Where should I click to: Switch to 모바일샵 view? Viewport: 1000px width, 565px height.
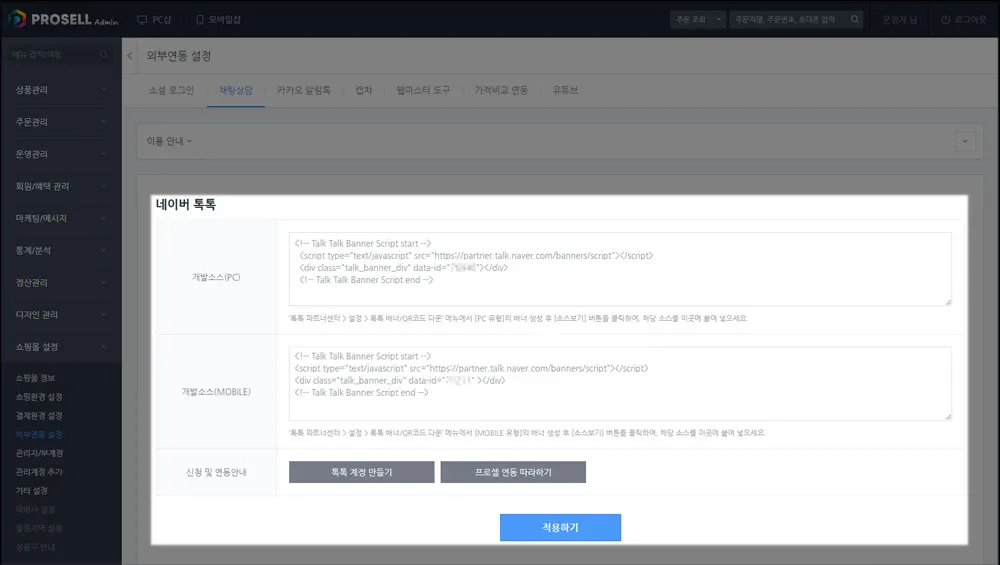click(219, 20)
